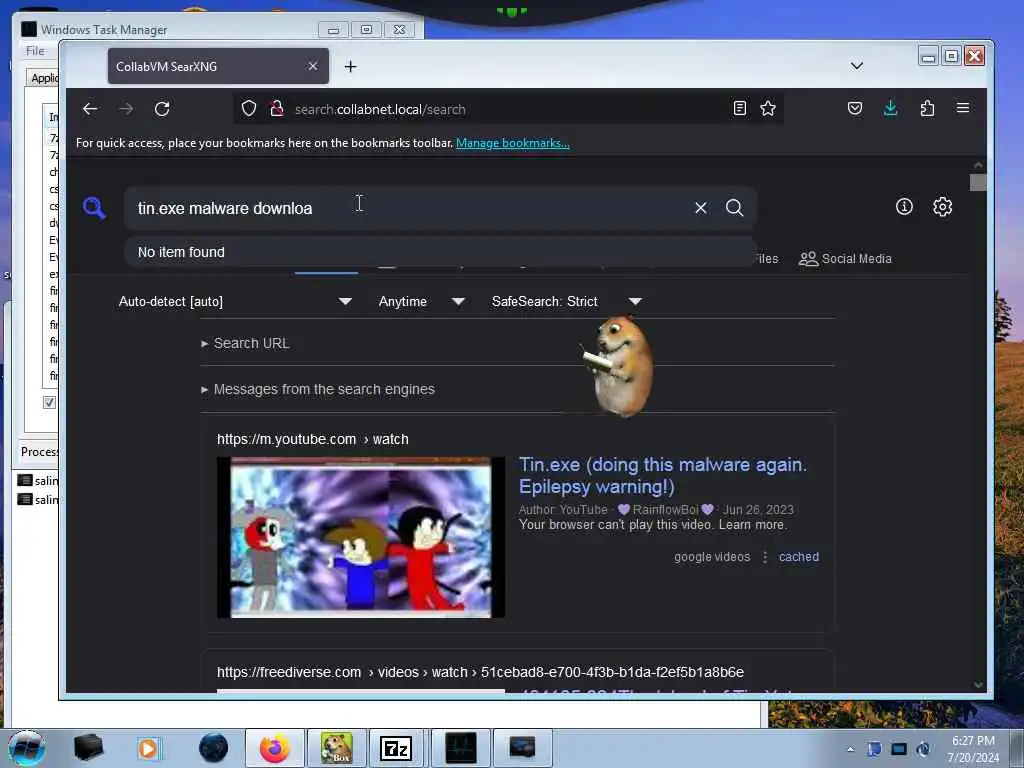
Task: Open the extensions puzzle icon
Action: (x=927, y=108)
